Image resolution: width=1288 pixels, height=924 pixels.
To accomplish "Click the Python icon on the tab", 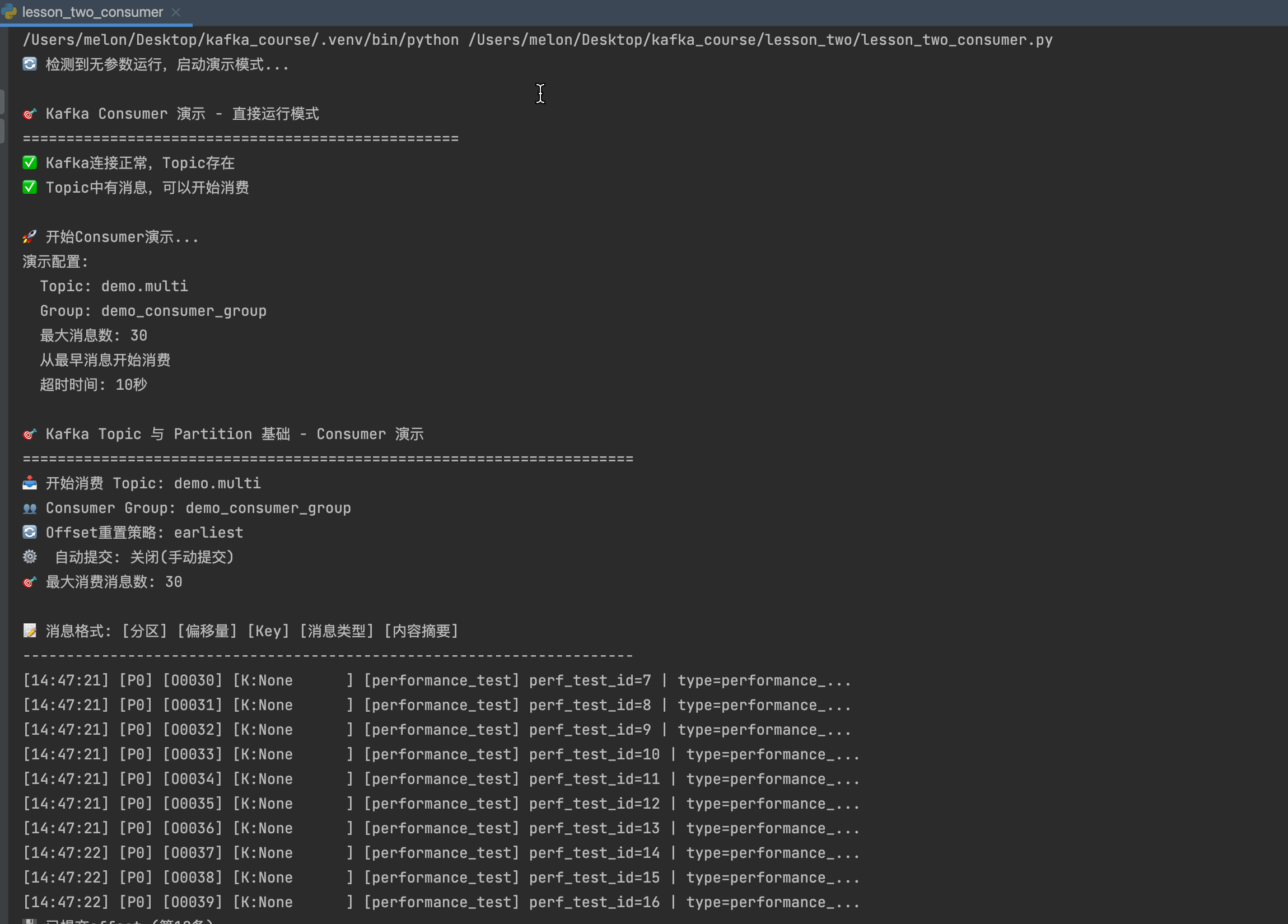I will [x=9, y=11].
